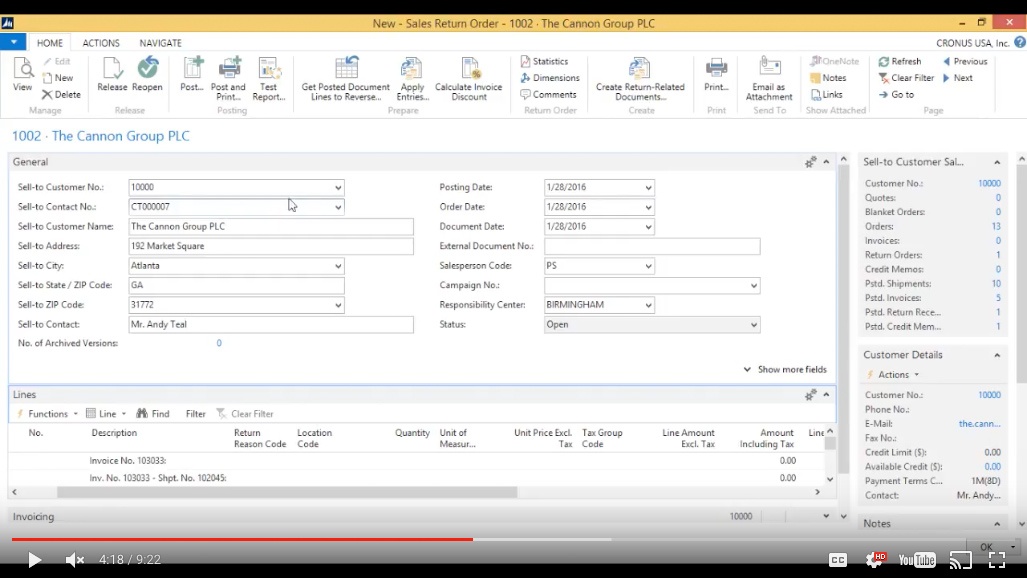This screenshot has height=578, width=1027.
Task: Expand Show more fields
Action: (x=785, y=370)
